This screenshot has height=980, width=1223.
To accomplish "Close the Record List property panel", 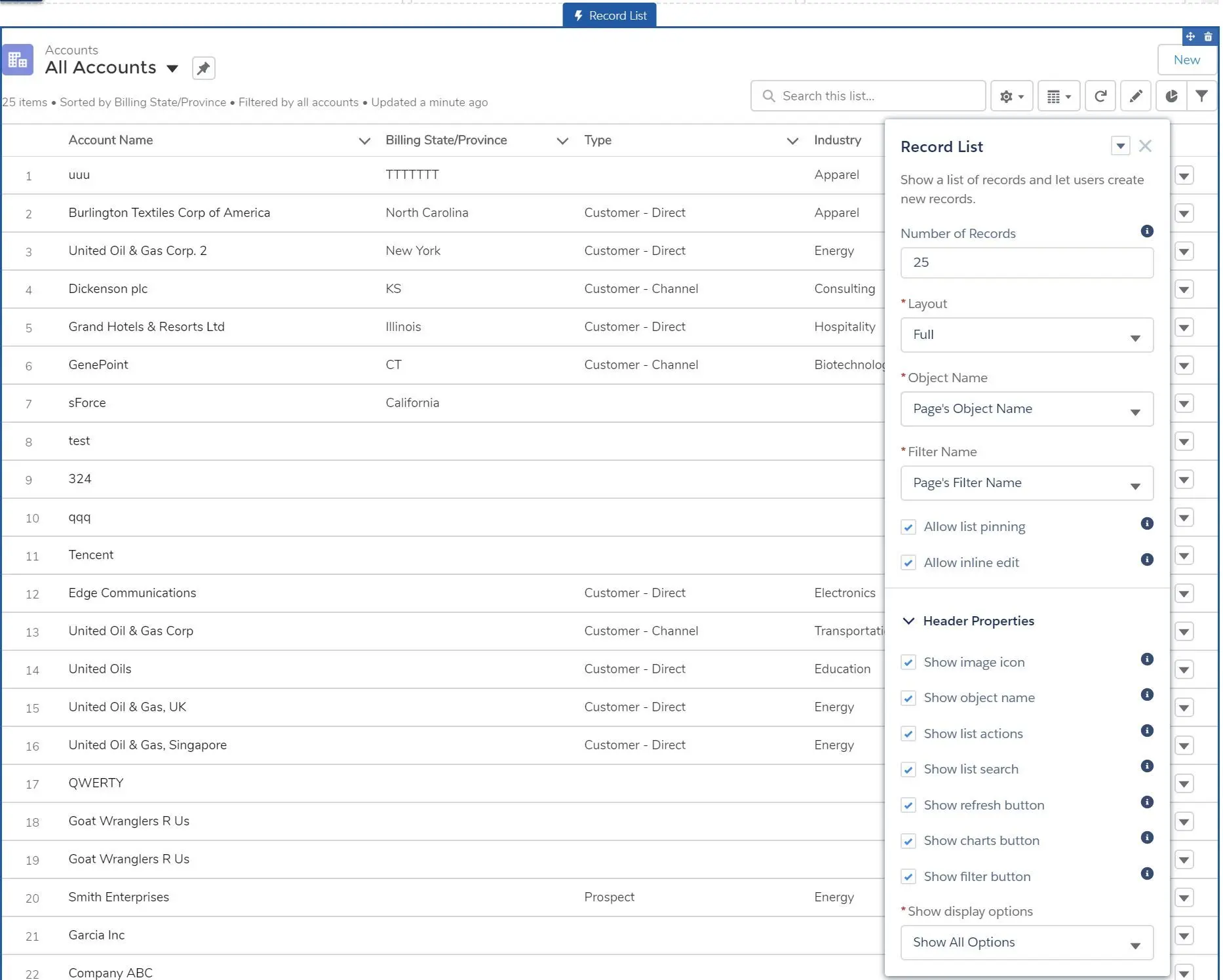I will tap(1145, 146).
